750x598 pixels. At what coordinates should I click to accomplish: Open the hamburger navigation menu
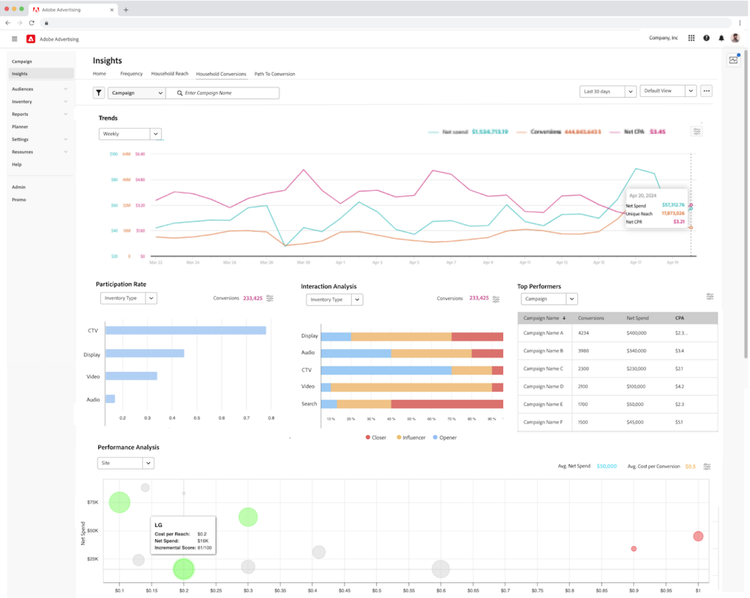14,38
